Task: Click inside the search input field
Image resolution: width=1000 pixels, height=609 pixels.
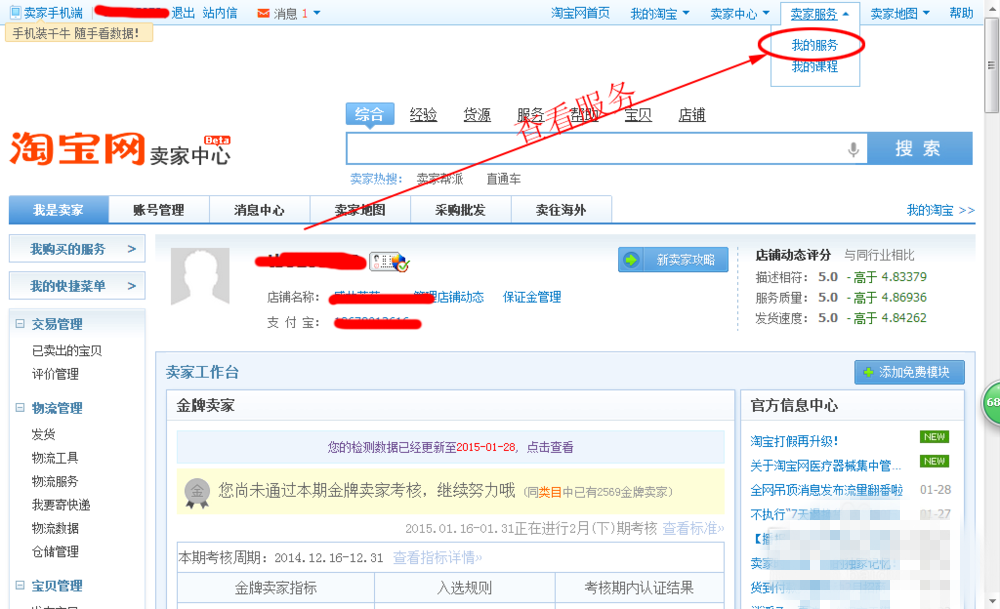Action: (x=600, y=148)
